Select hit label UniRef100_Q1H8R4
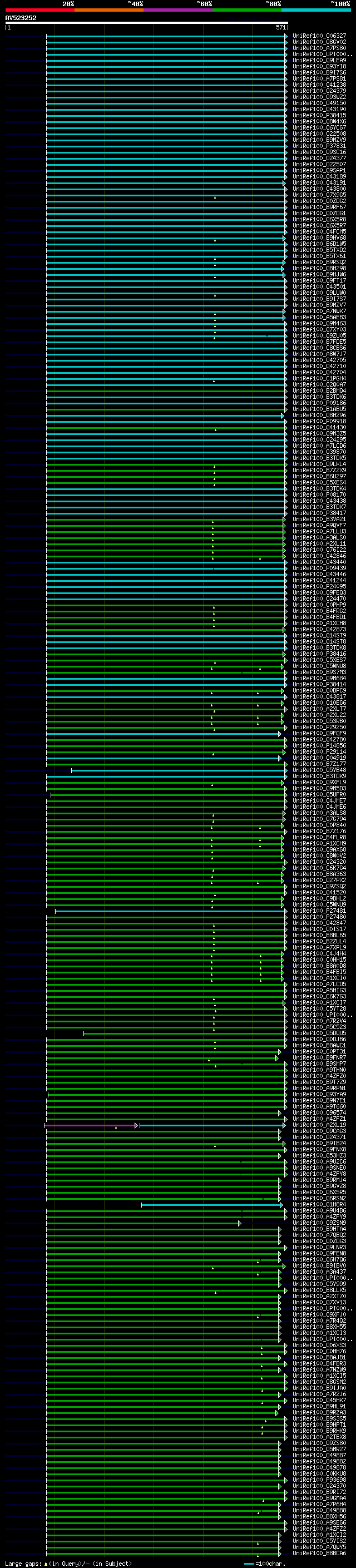 point(319,1205)
